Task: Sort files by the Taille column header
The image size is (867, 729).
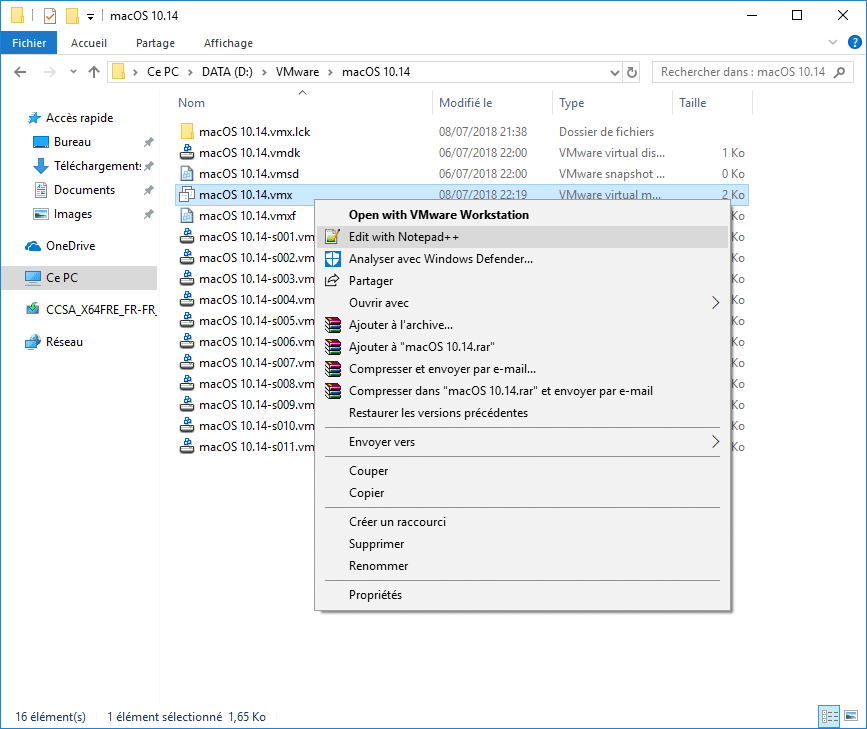Action: pyautogui.click(x=693, y=103)
